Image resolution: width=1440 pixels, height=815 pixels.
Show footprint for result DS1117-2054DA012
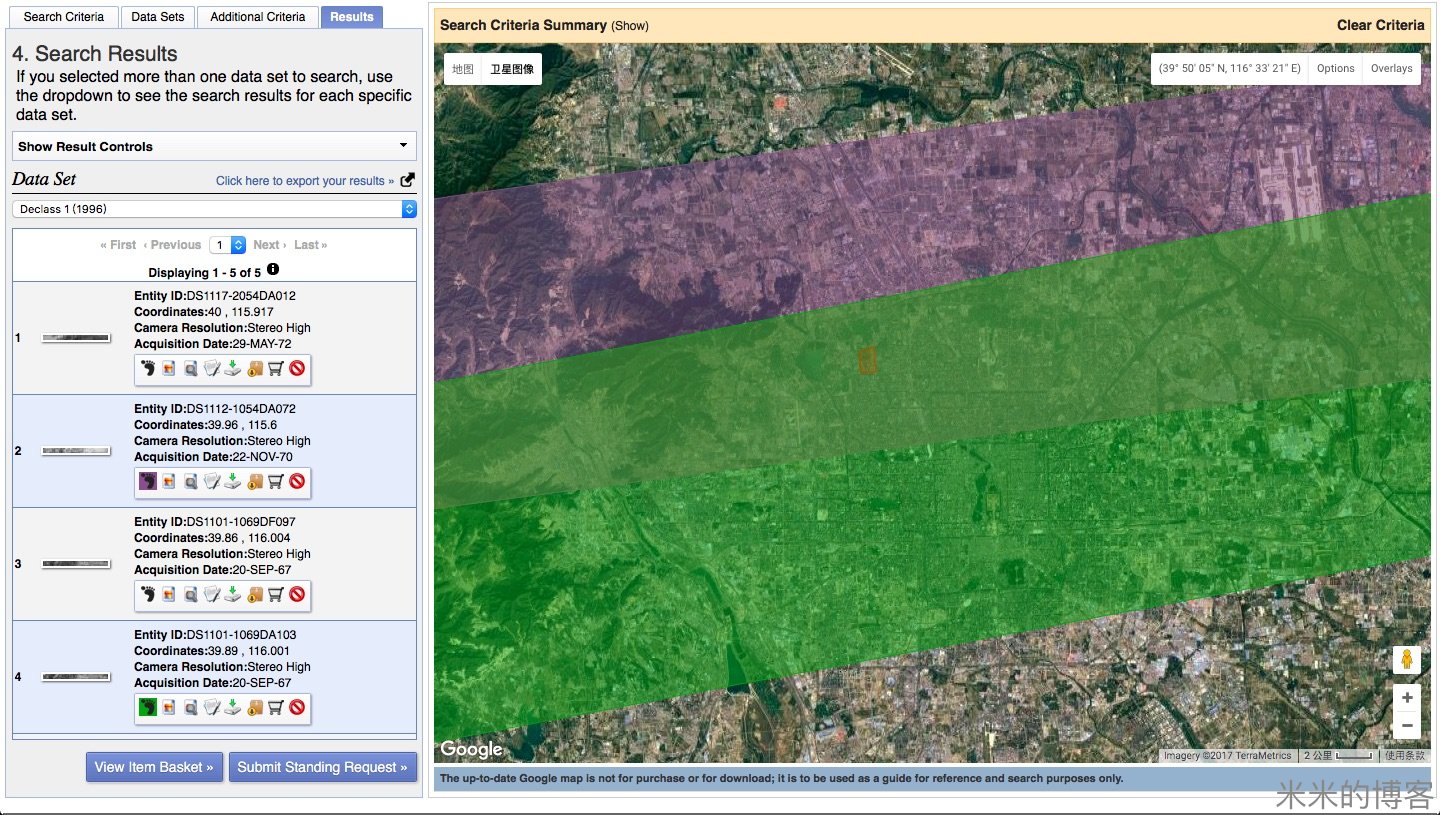point(148,369)
